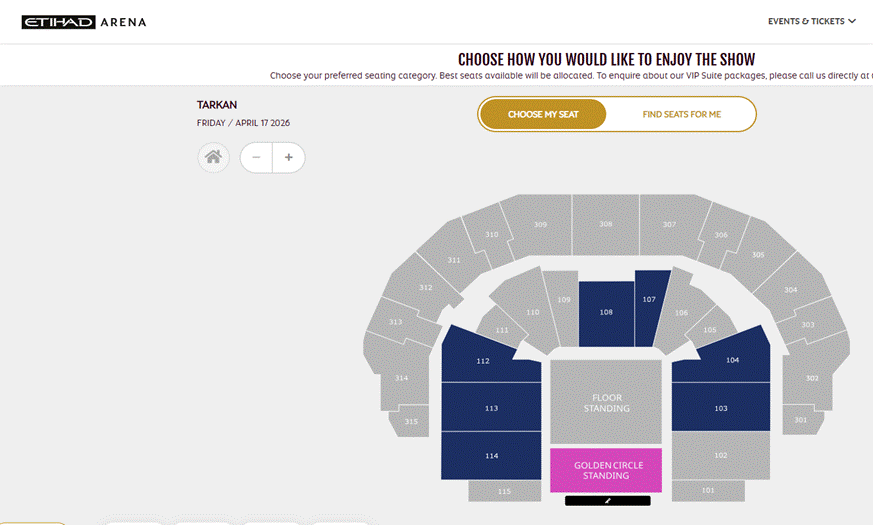
Task: Choose section 114 on the map
Action: click(x=491, y=455)
